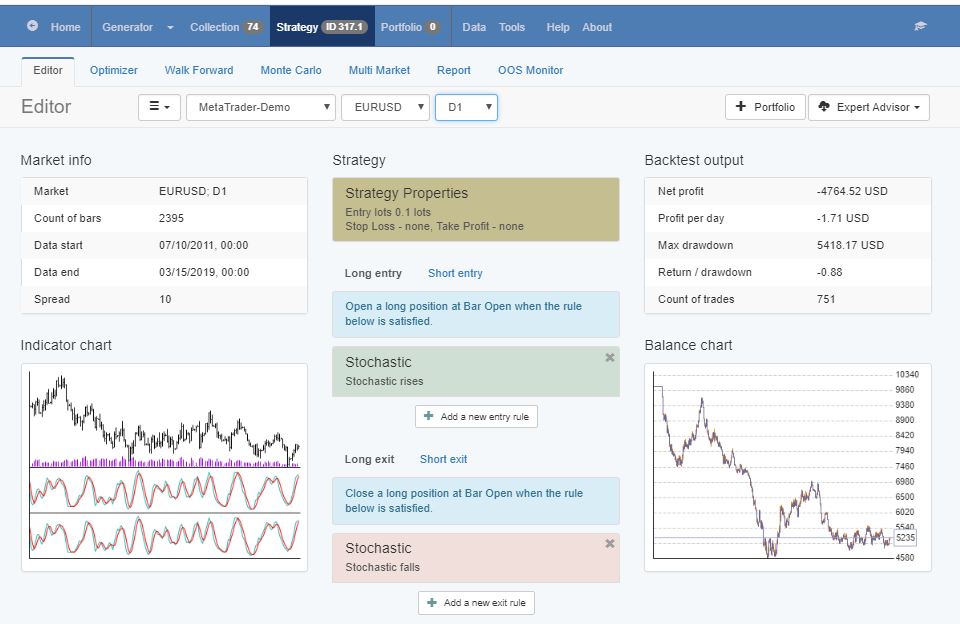Switch to the Short entry rules
Screen dimensions: 960x624
455,273
